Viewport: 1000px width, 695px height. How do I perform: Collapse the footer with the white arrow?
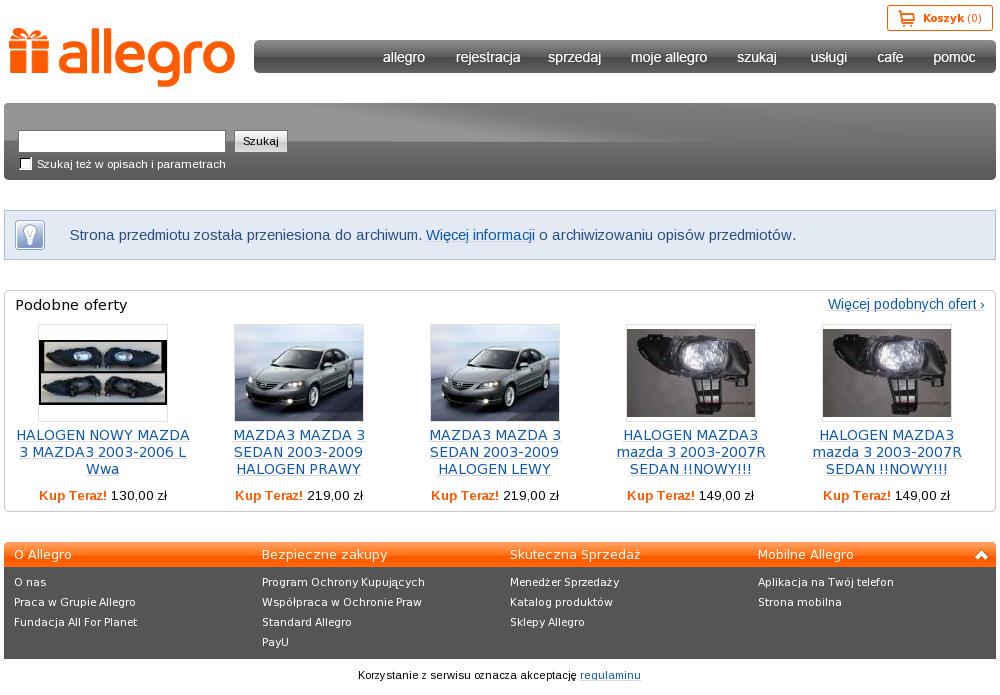click(x=982, y=555)
